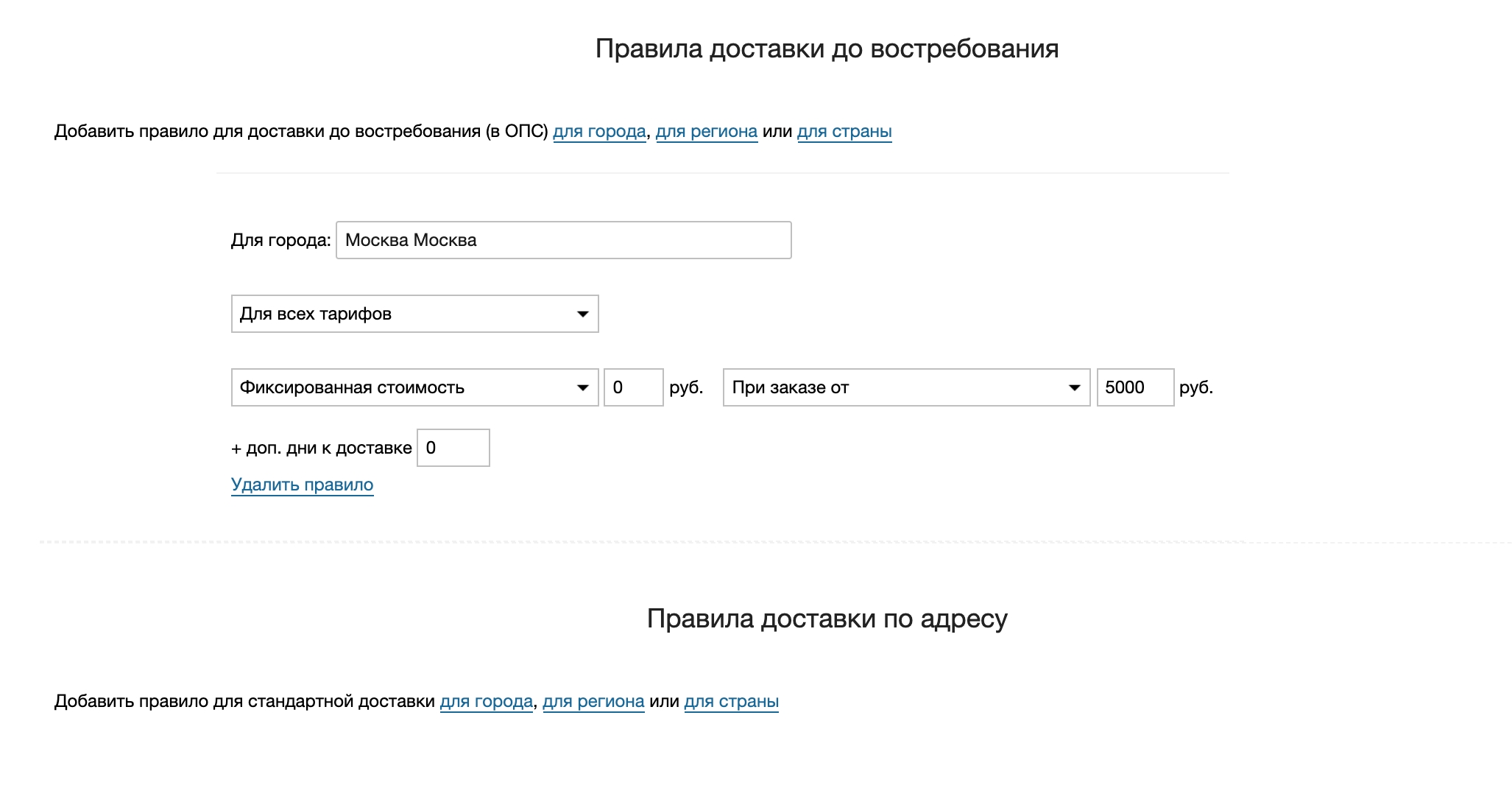
Task: Add ОПС delivery rule 'для города'
Action: point(599,132)
